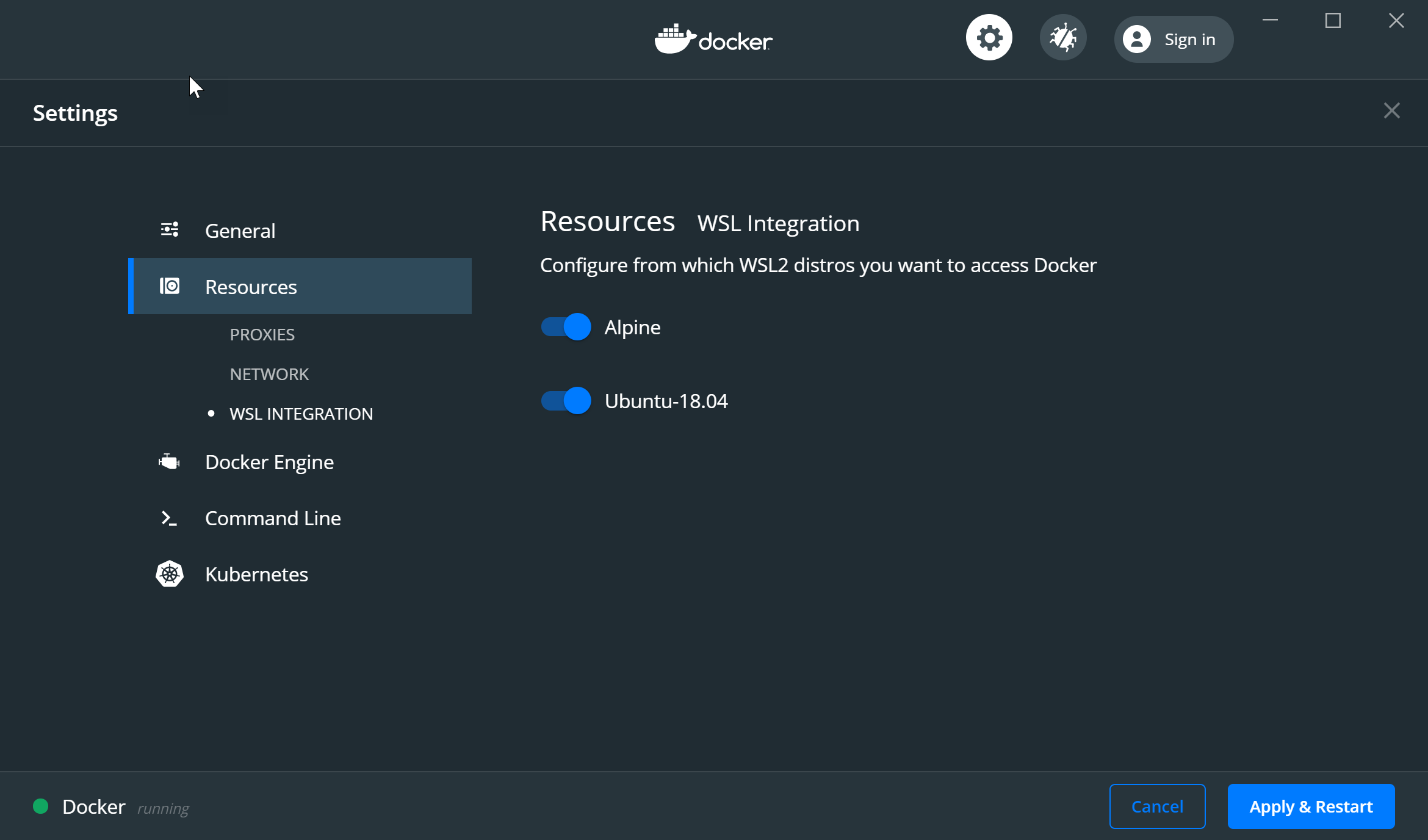Screen dimensions: 1428x840
Task: Click the Resources disk icon
Action: [170, 286]
